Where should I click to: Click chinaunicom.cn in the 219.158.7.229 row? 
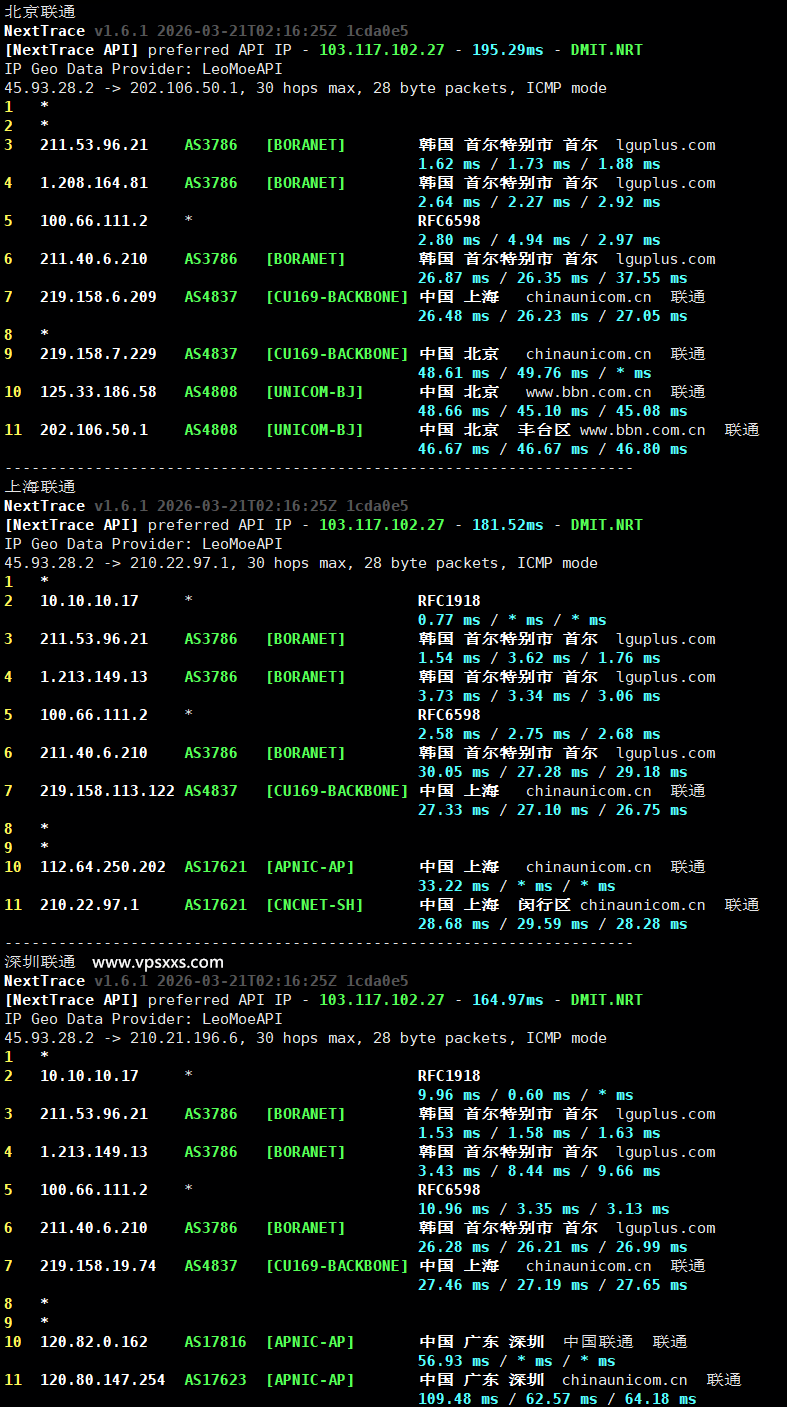click(x=589, y=354)
